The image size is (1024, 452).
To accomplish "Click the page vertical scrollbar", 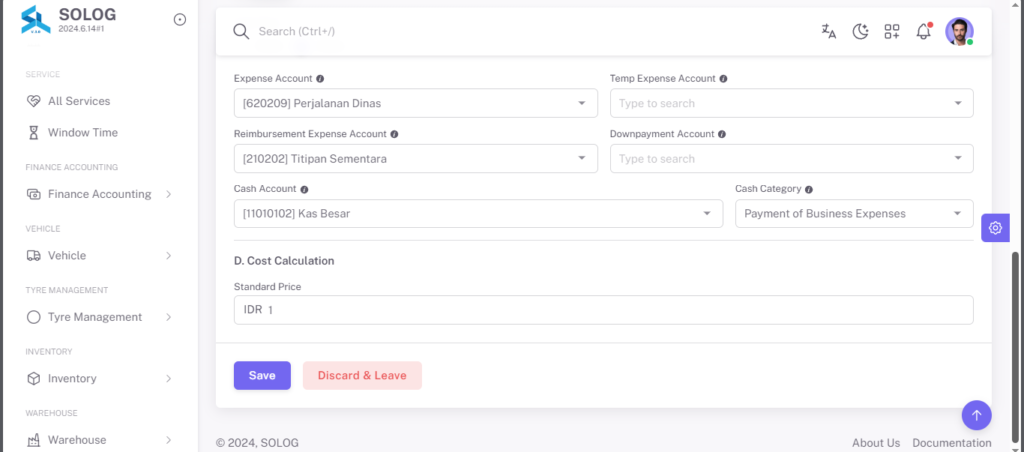I will coord(1015,346).
